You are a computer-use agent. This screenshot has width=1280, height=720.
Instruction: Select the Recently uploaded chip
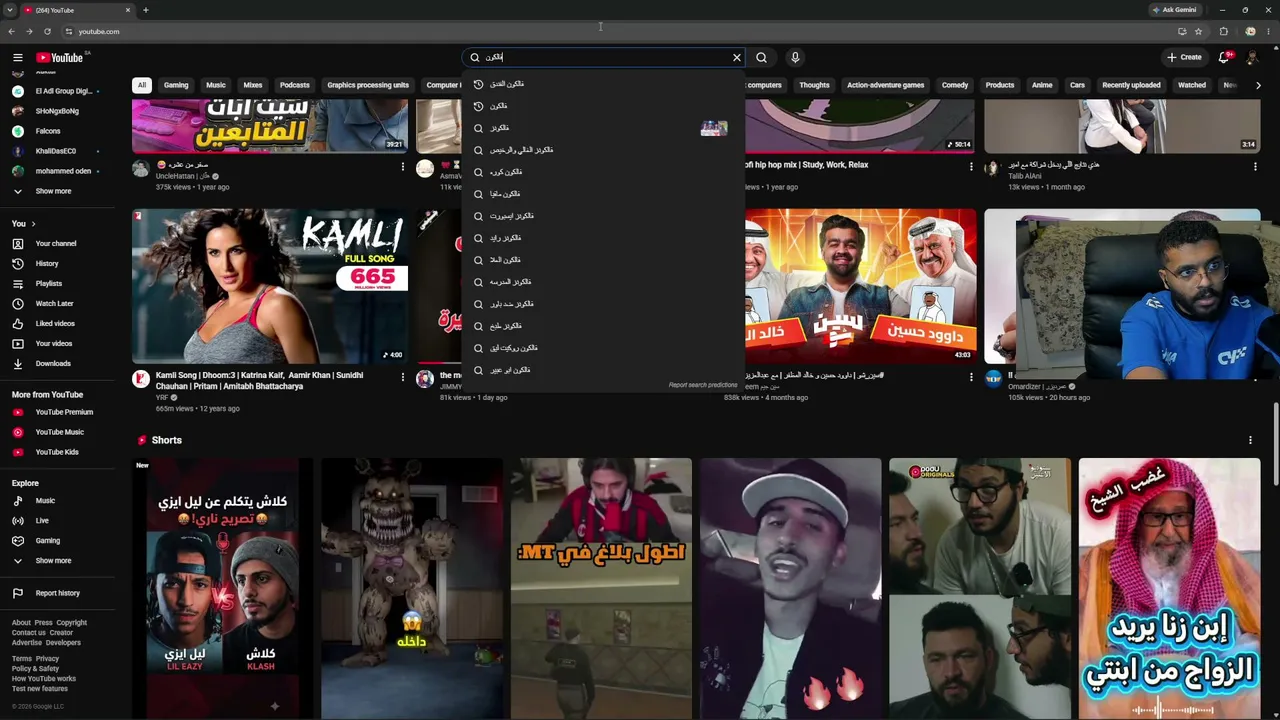point(1131,85)
